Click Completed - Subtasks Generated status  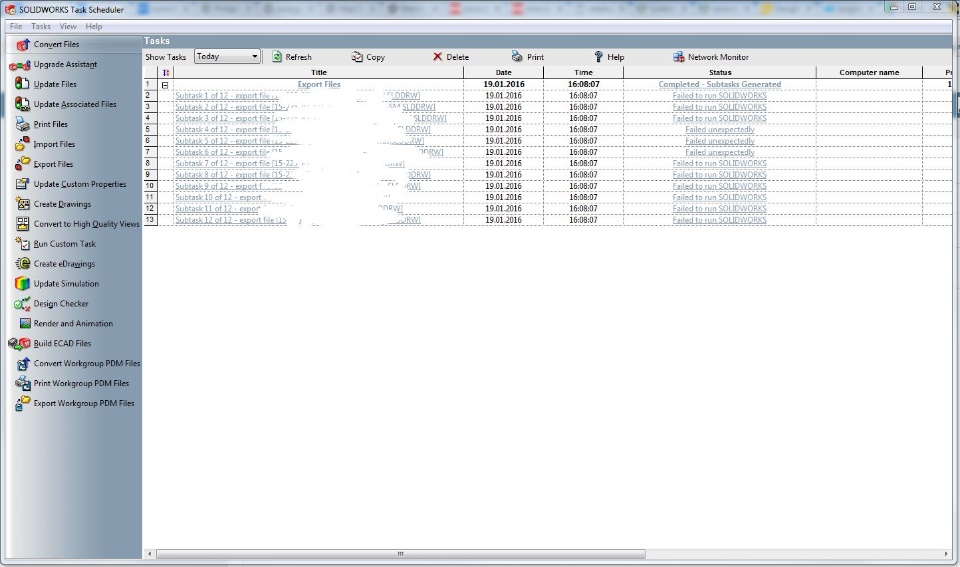719,84
